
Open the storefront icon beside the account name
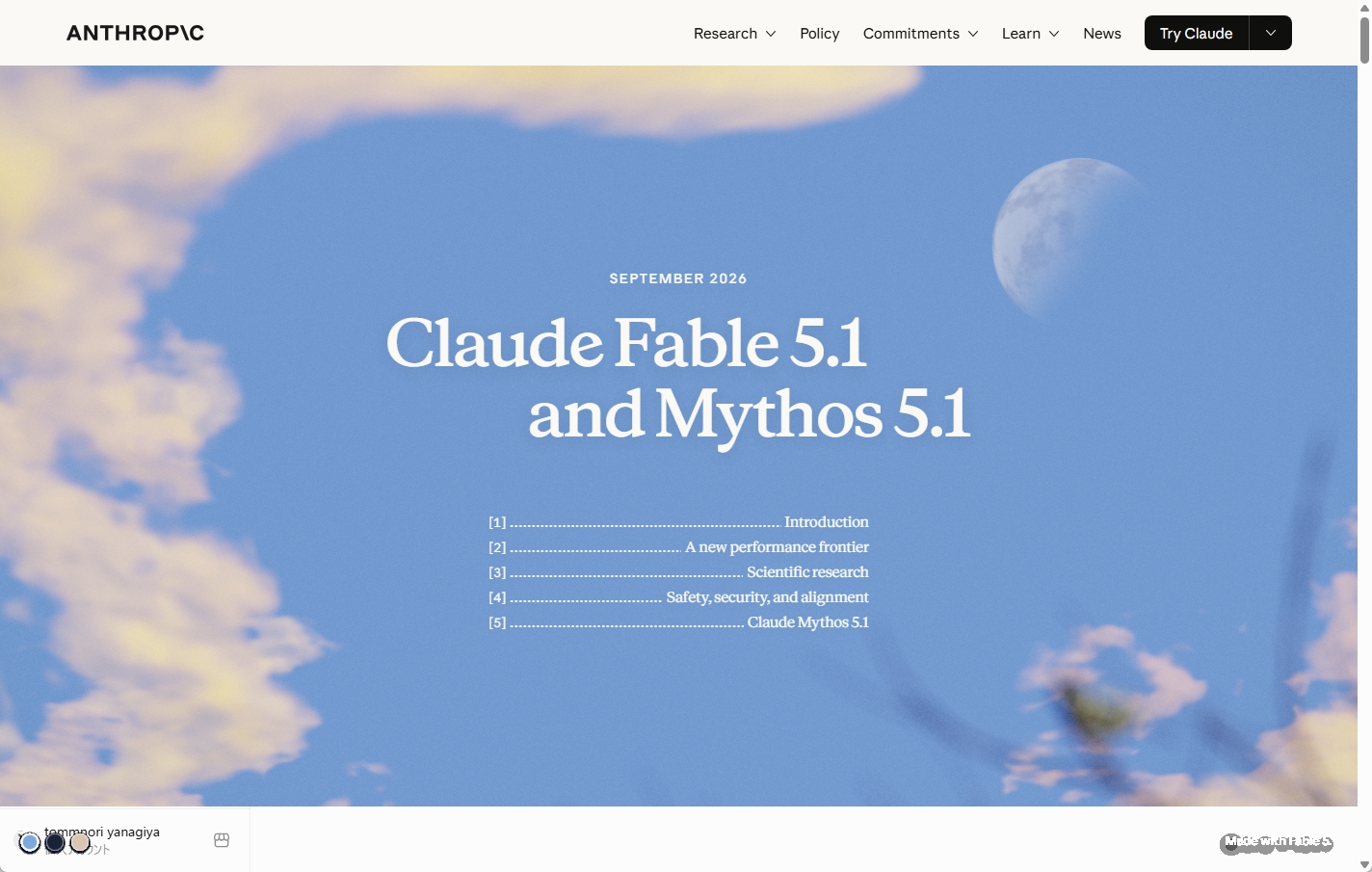222,840
